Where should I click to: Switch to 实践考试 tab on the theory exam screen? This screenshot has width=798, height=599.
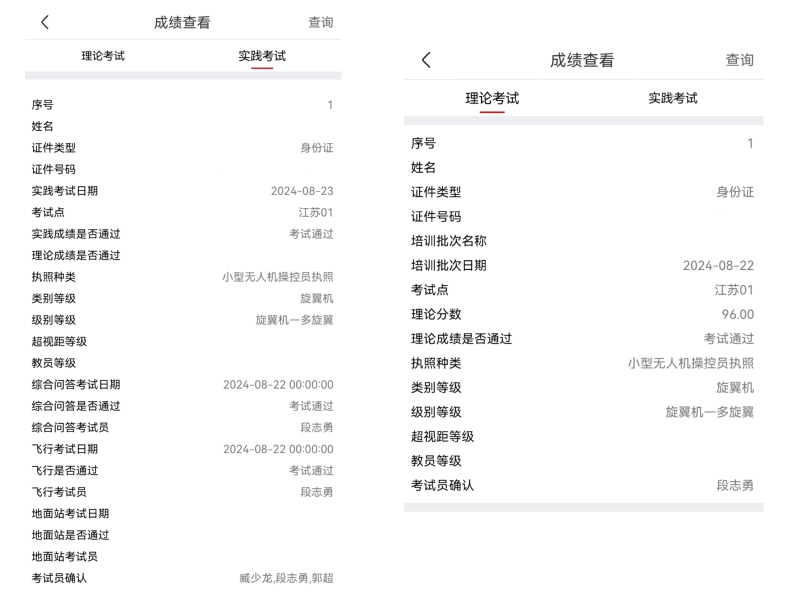[673, 98]
